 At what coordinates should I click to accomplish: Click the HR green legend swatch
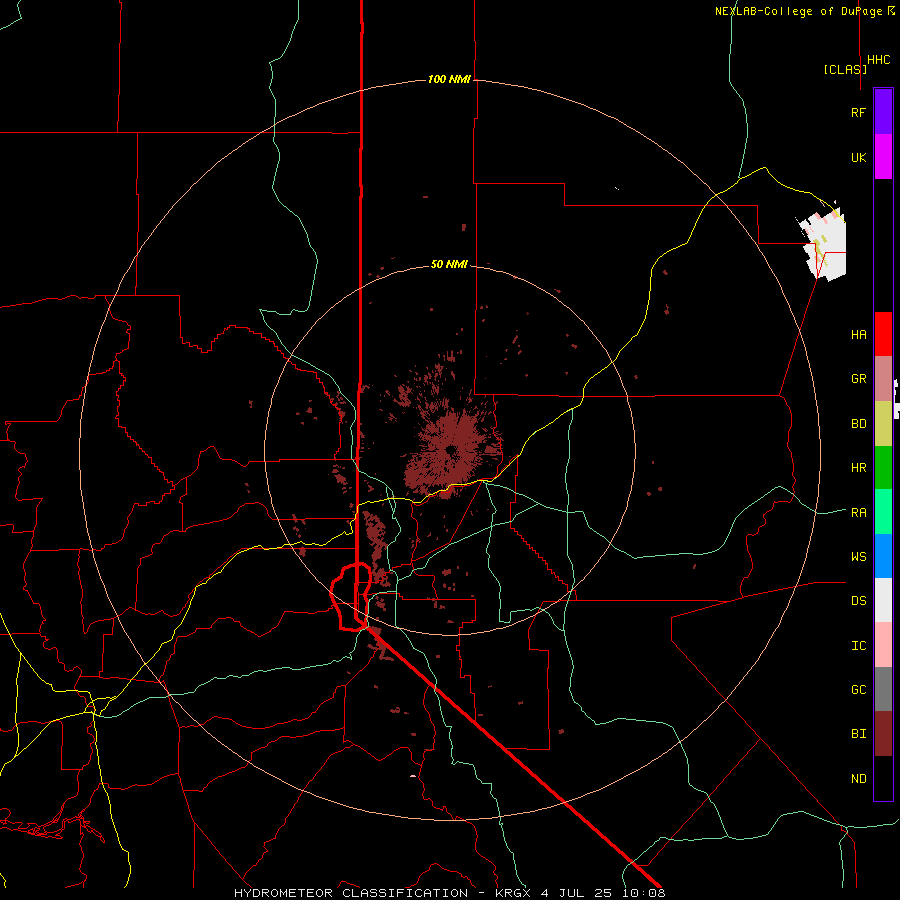pyautogui.click(x=883, y=467)
